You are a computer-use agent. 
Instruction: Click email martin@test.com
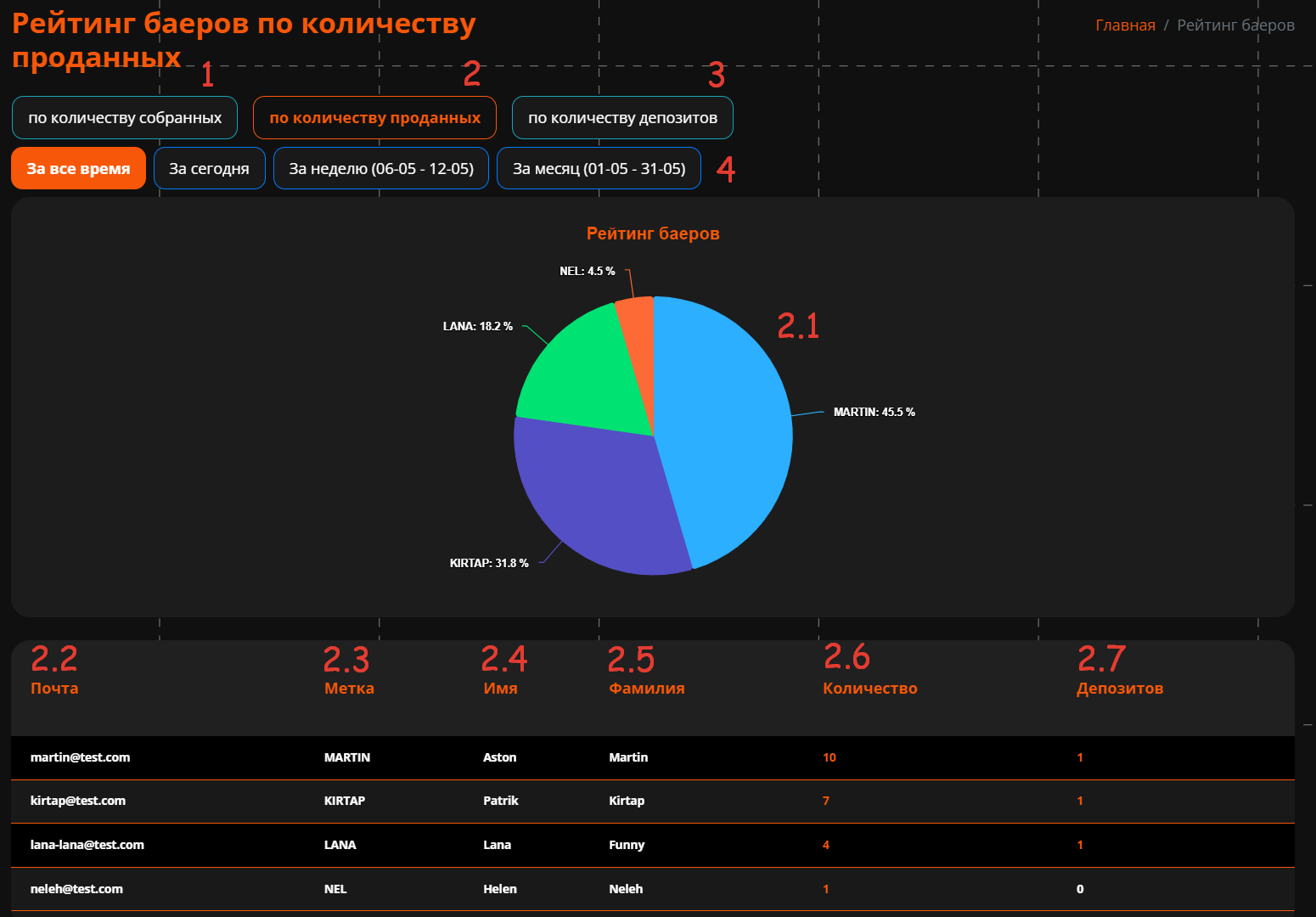click(81, 757)
